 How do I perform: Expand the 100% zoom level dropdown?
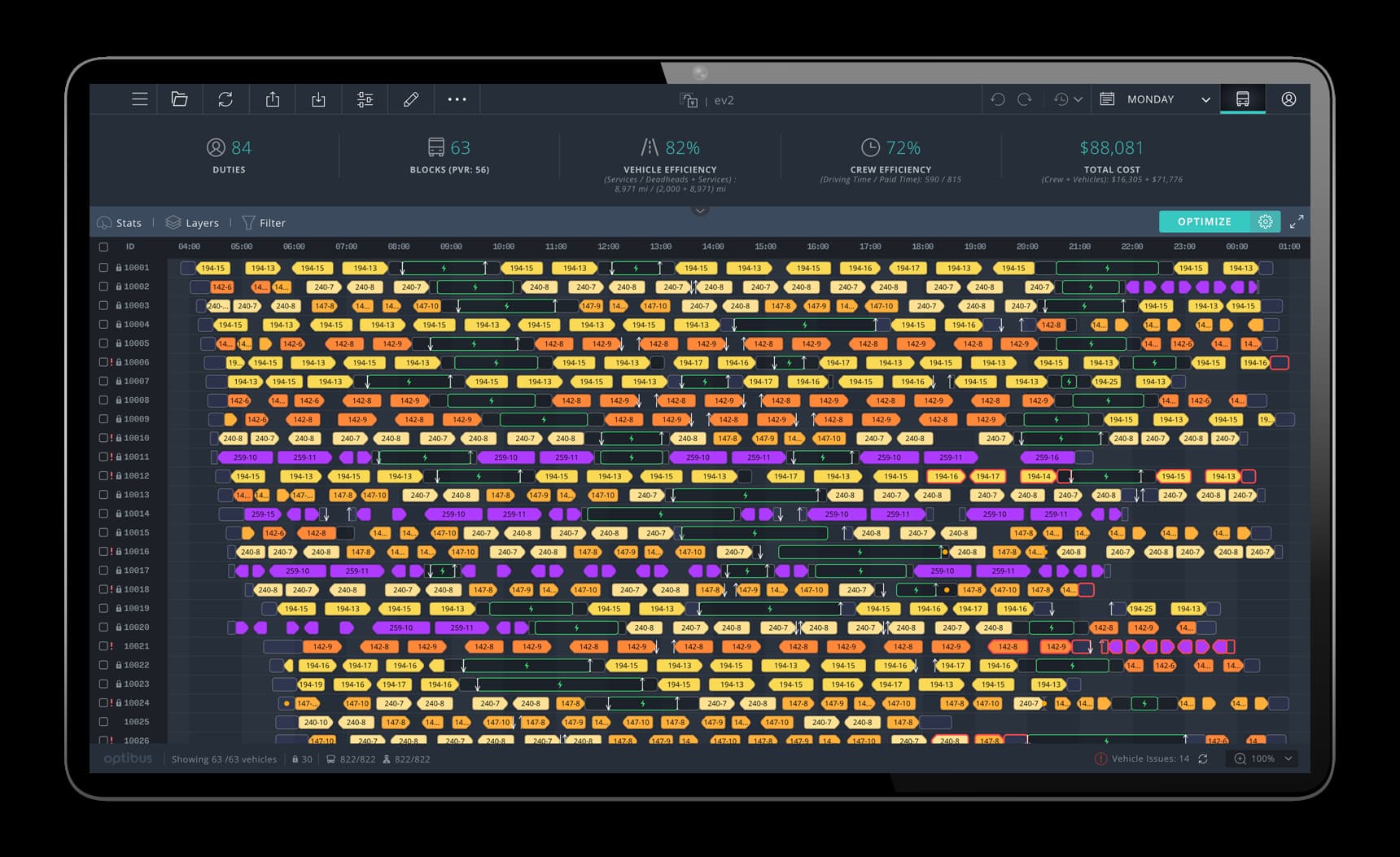coord(1263,759)
